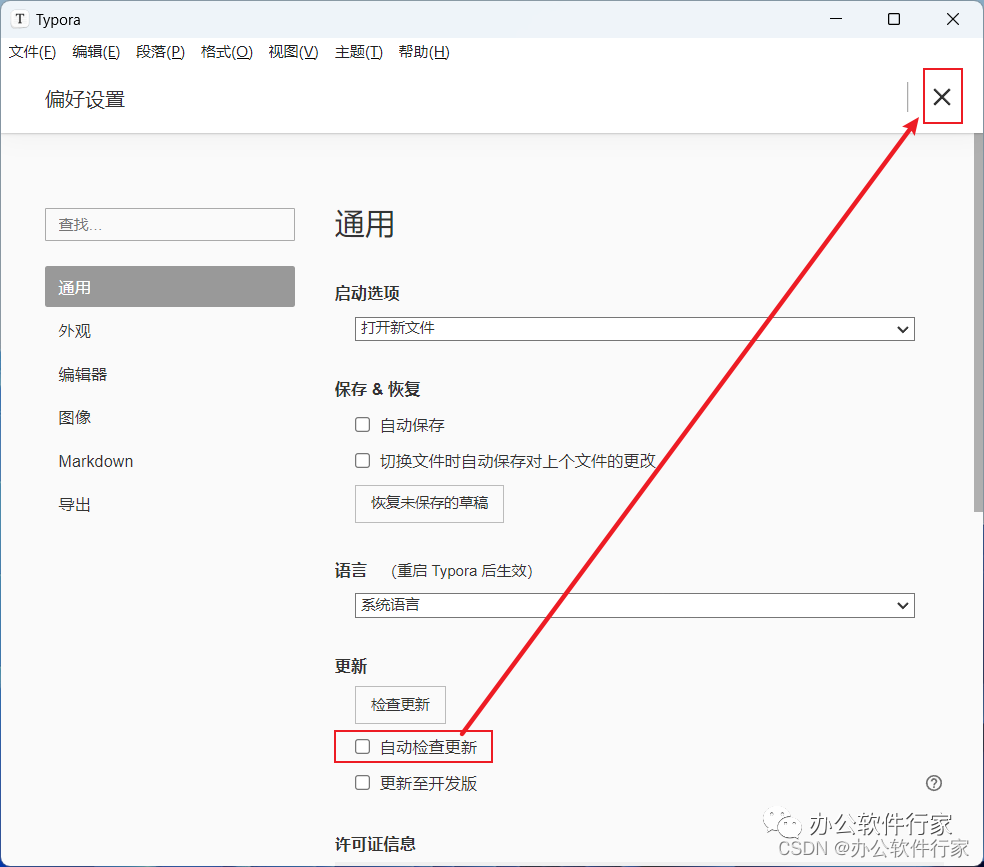Image resolution: width=984 pixels, height=867 pixels.
Task: Click the Typora app icon in title bar
Action: tap(20, 19)
